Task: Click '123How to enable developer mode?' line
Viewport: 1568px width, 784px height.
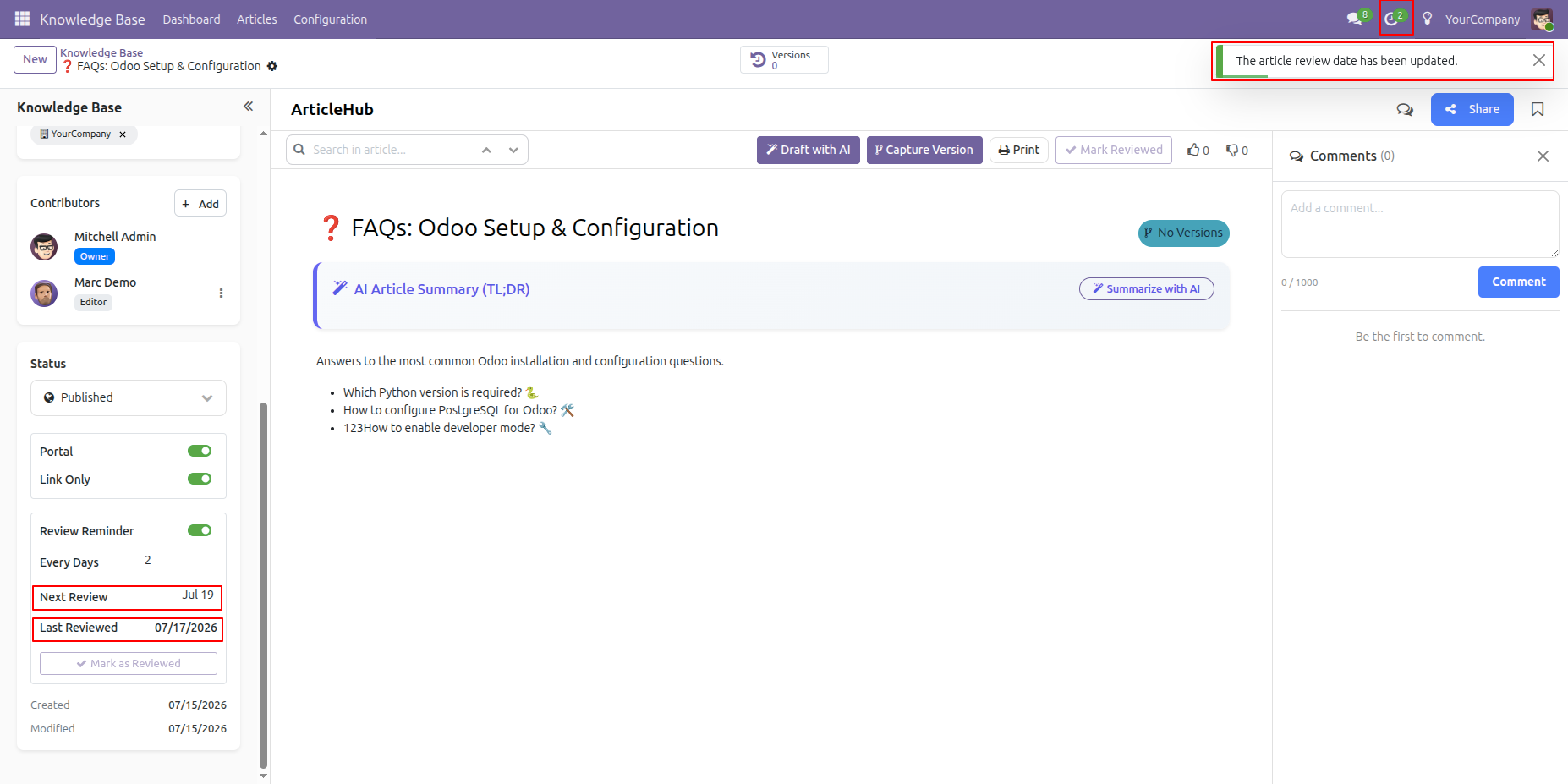Action: 447,428
